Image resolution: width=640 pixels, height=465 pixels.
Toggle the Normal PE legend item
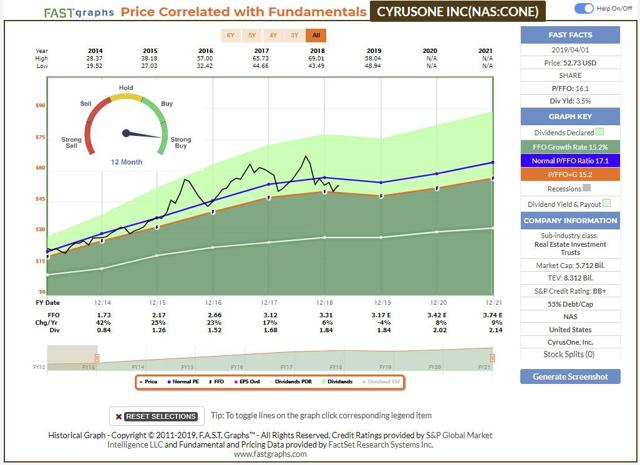[x=183, y=382]
